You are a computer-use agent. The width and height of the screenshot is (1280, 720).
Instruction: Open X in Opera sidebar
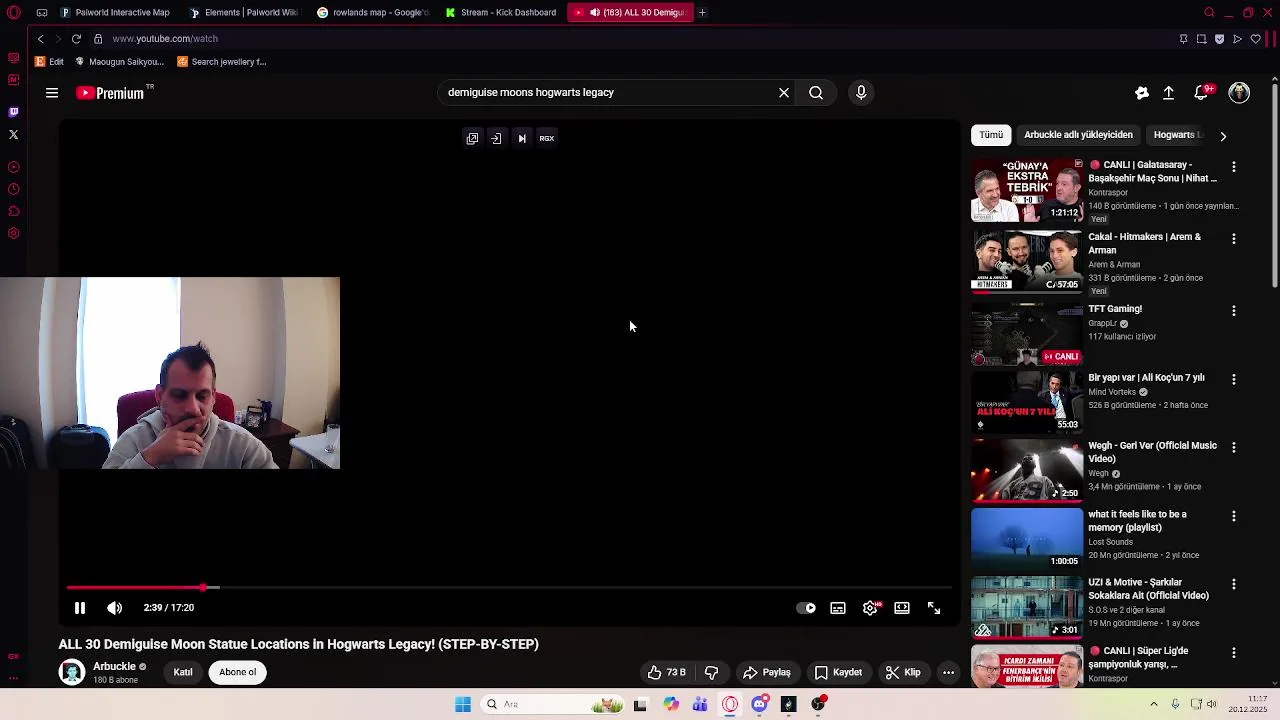point(13,134)
